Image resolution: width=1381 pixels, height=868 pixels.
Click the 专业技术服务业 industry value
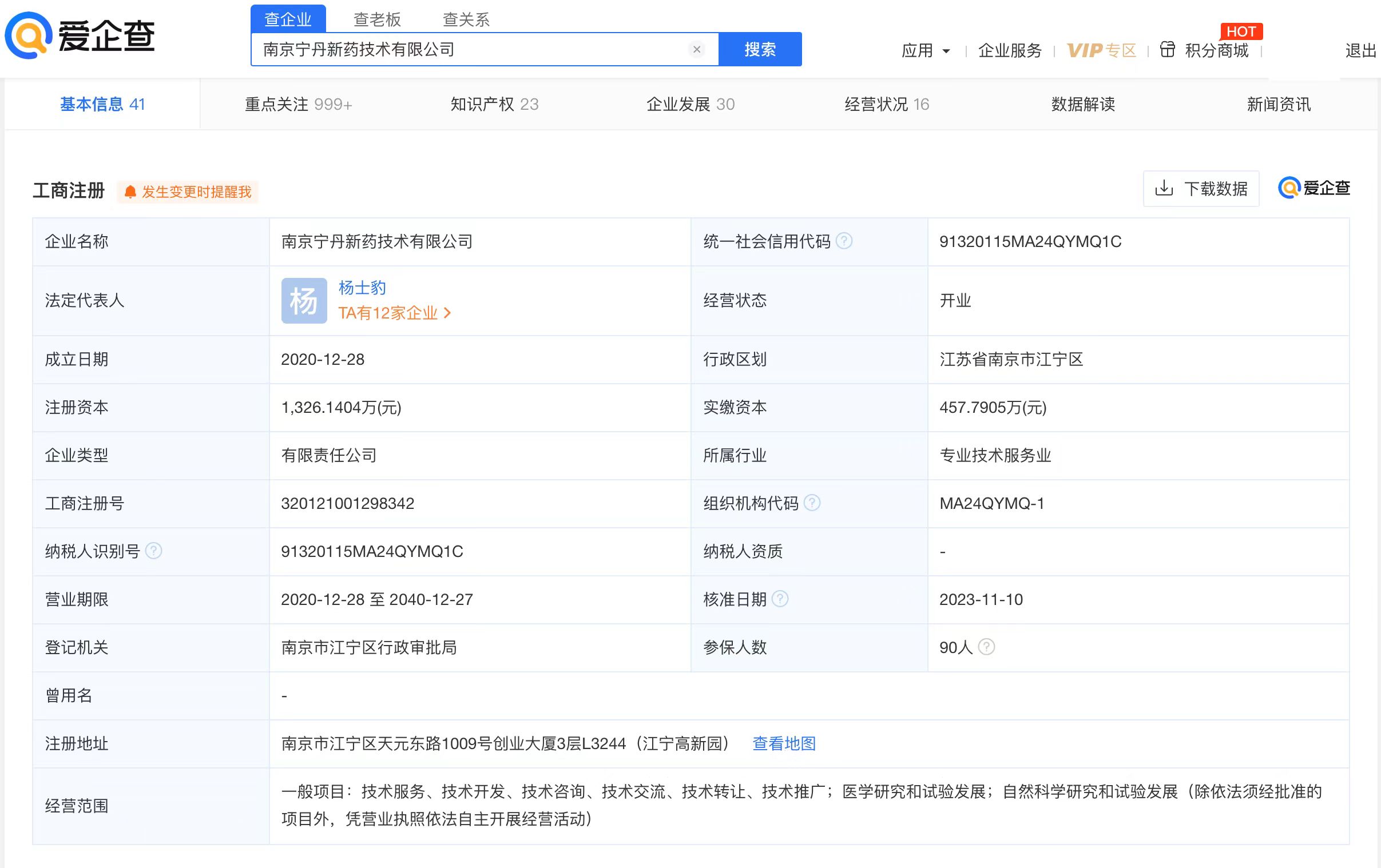point(995,455)
